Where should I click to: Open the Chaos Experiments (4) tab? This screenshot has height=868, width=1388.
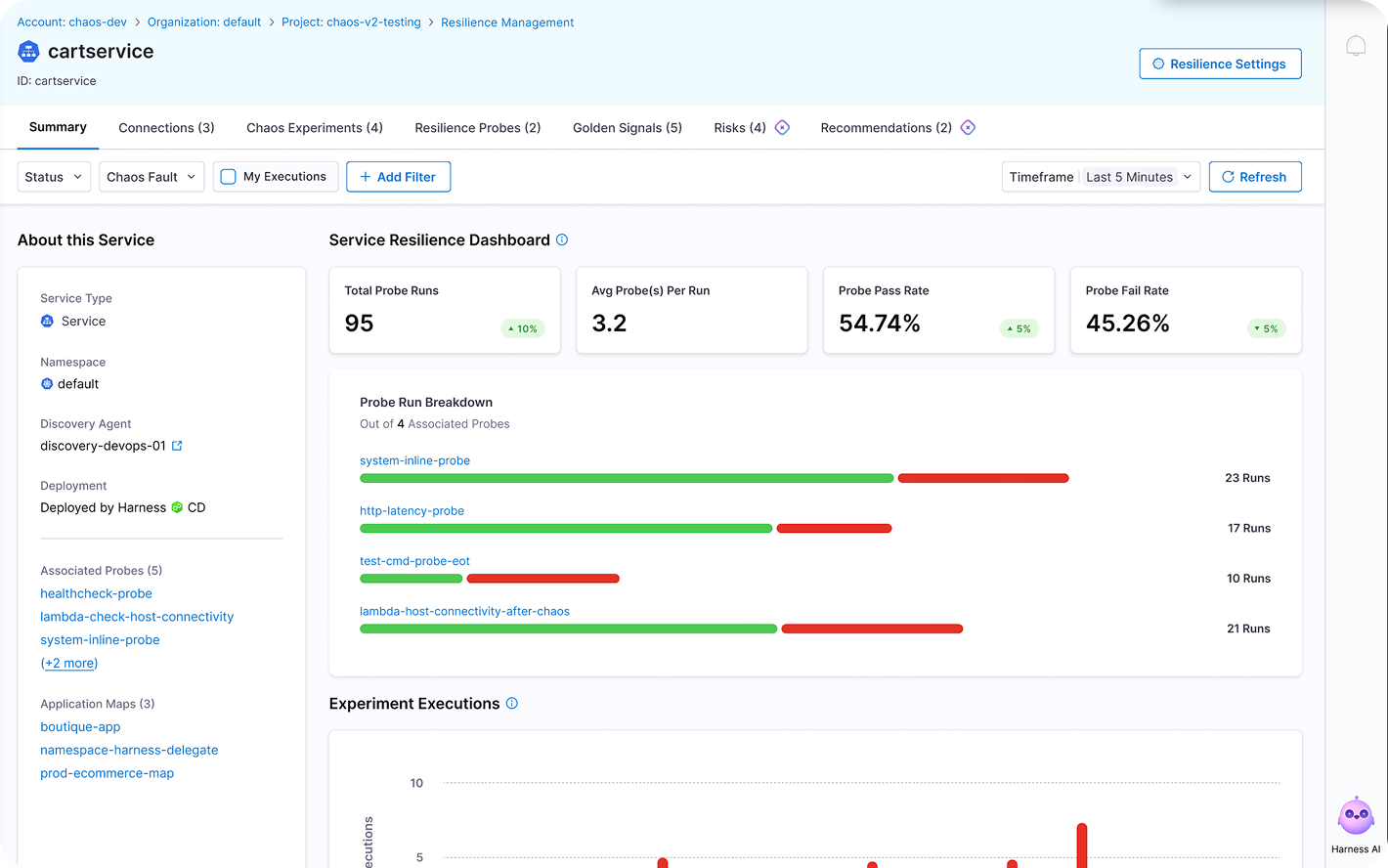[x=315, y=128]
